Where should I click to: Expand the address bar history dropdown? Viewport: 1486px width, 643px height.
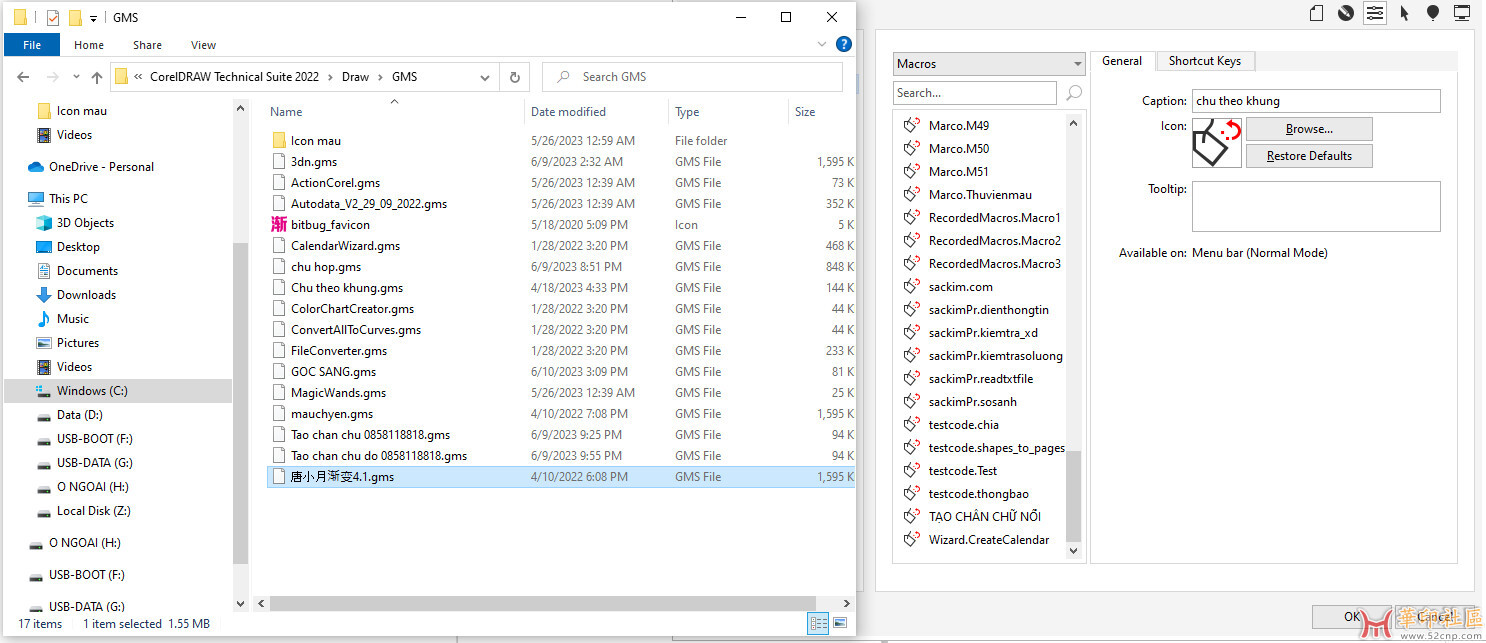pyautogui.click(x=485, y=77)
